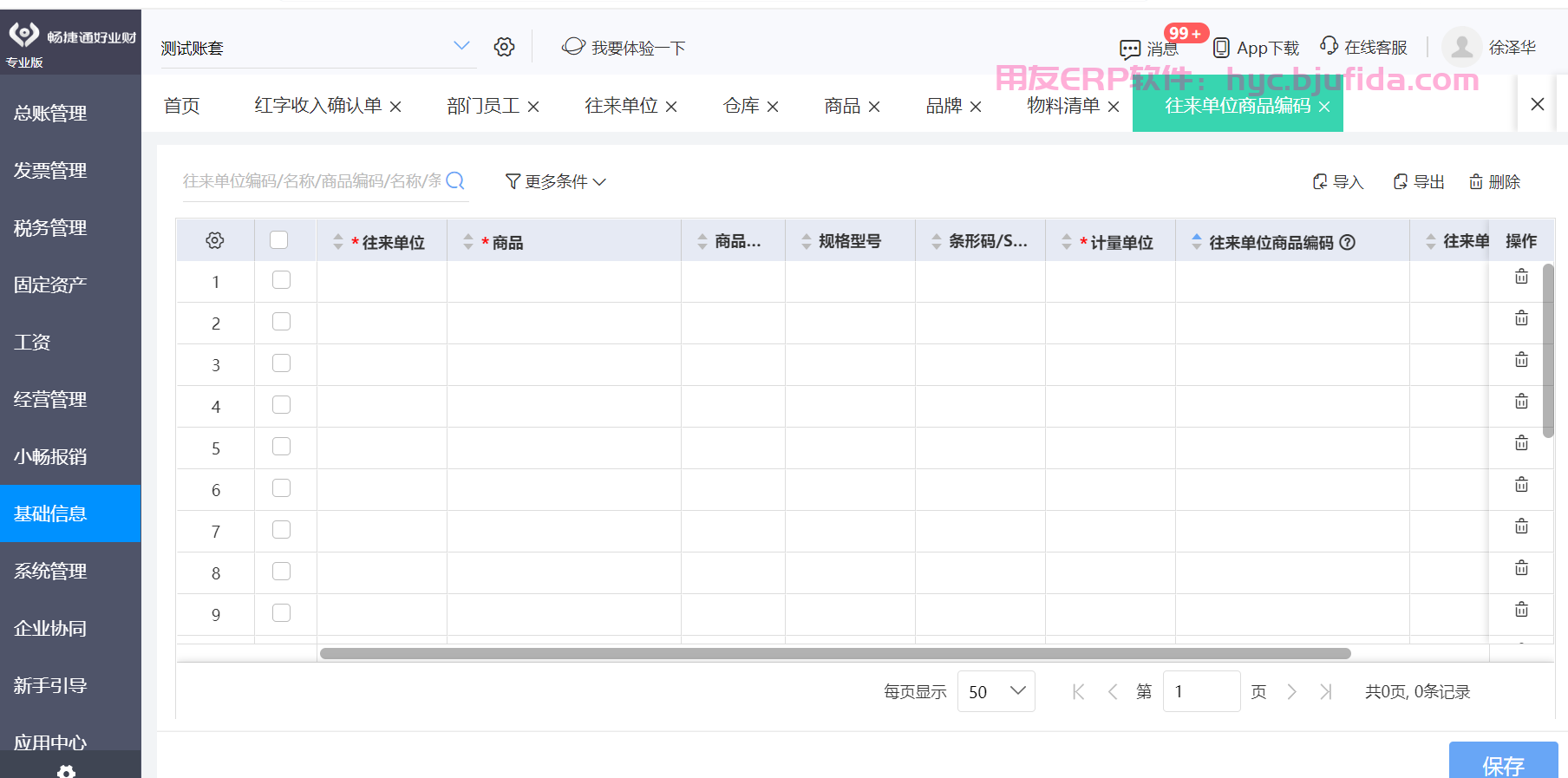
Task: Focus the page number input
Action: tap(1201, 691)
